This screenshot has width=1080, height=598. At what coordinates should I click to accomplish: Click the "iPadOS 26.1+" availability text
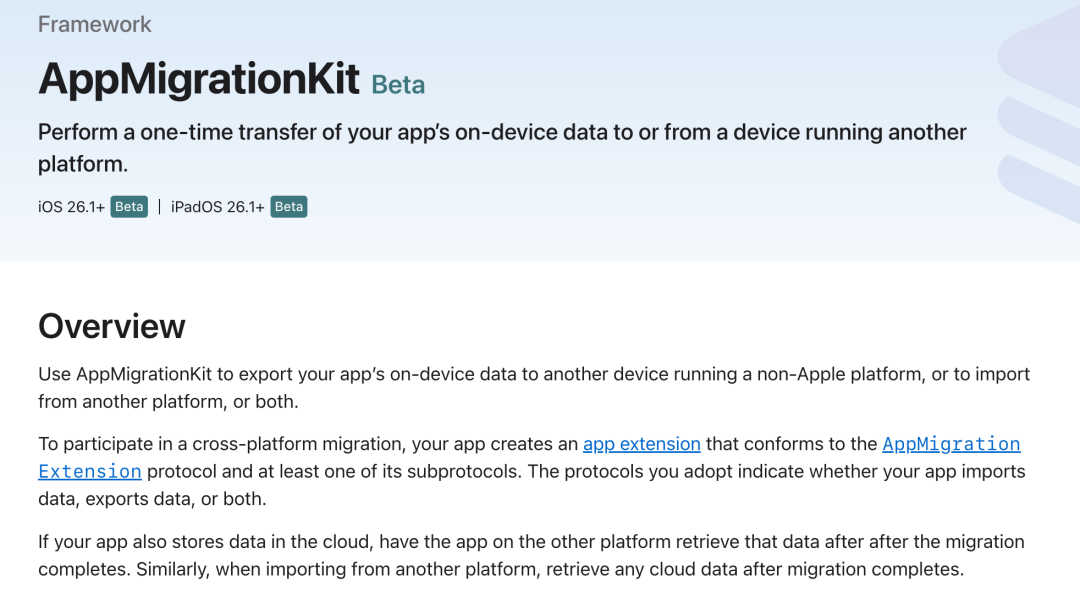click(217, 207)
